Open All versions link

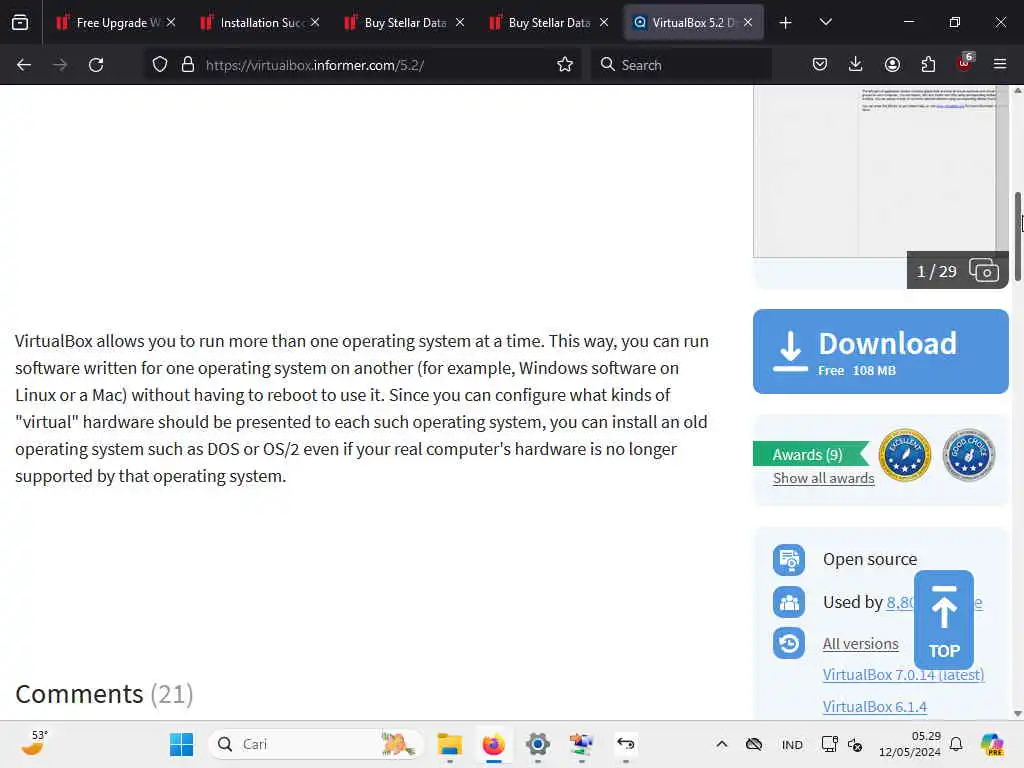click(860, 644)
